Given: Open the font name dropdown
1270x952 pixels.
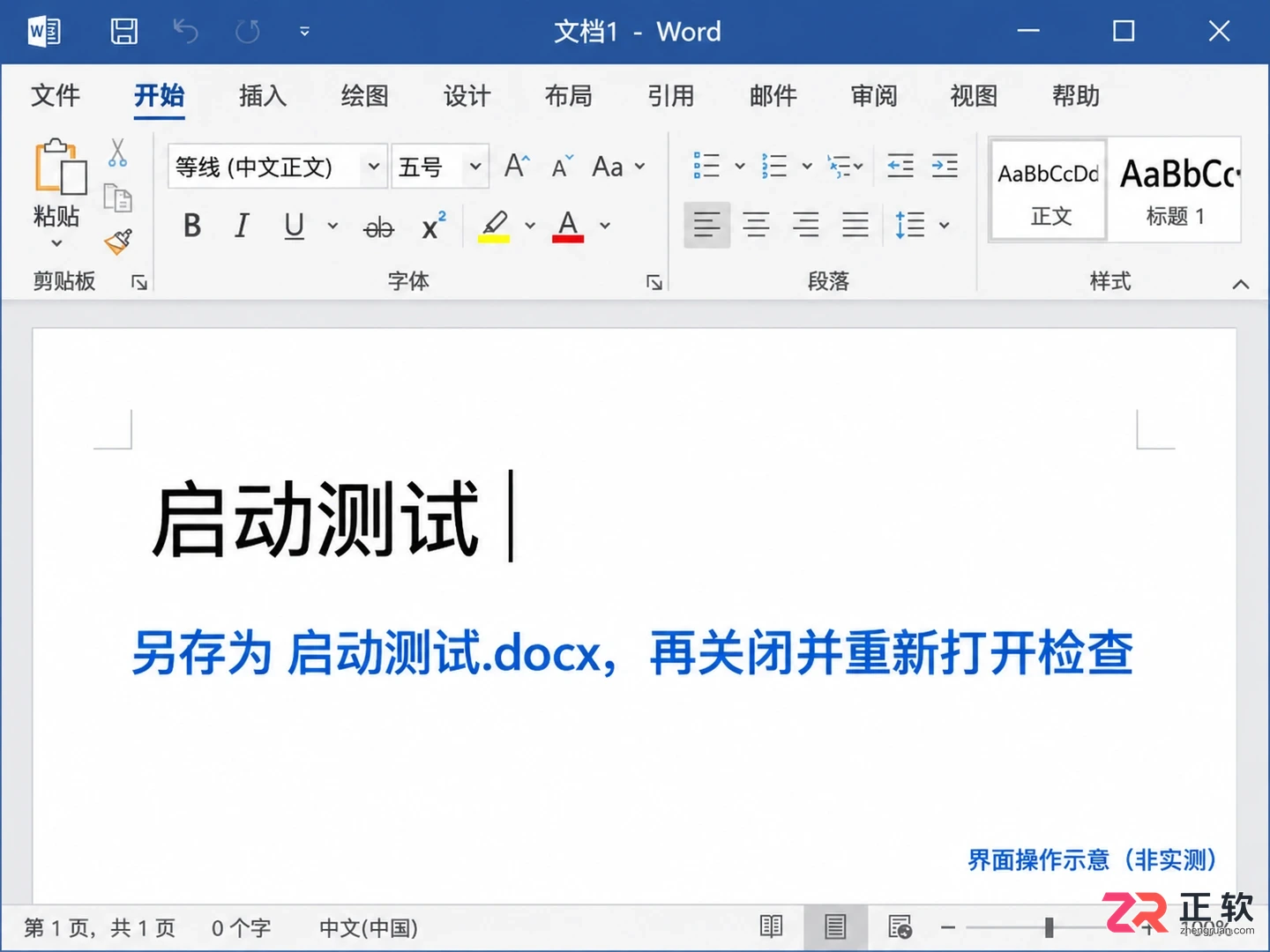Looking at the screenshot, I should pos(373,167).
